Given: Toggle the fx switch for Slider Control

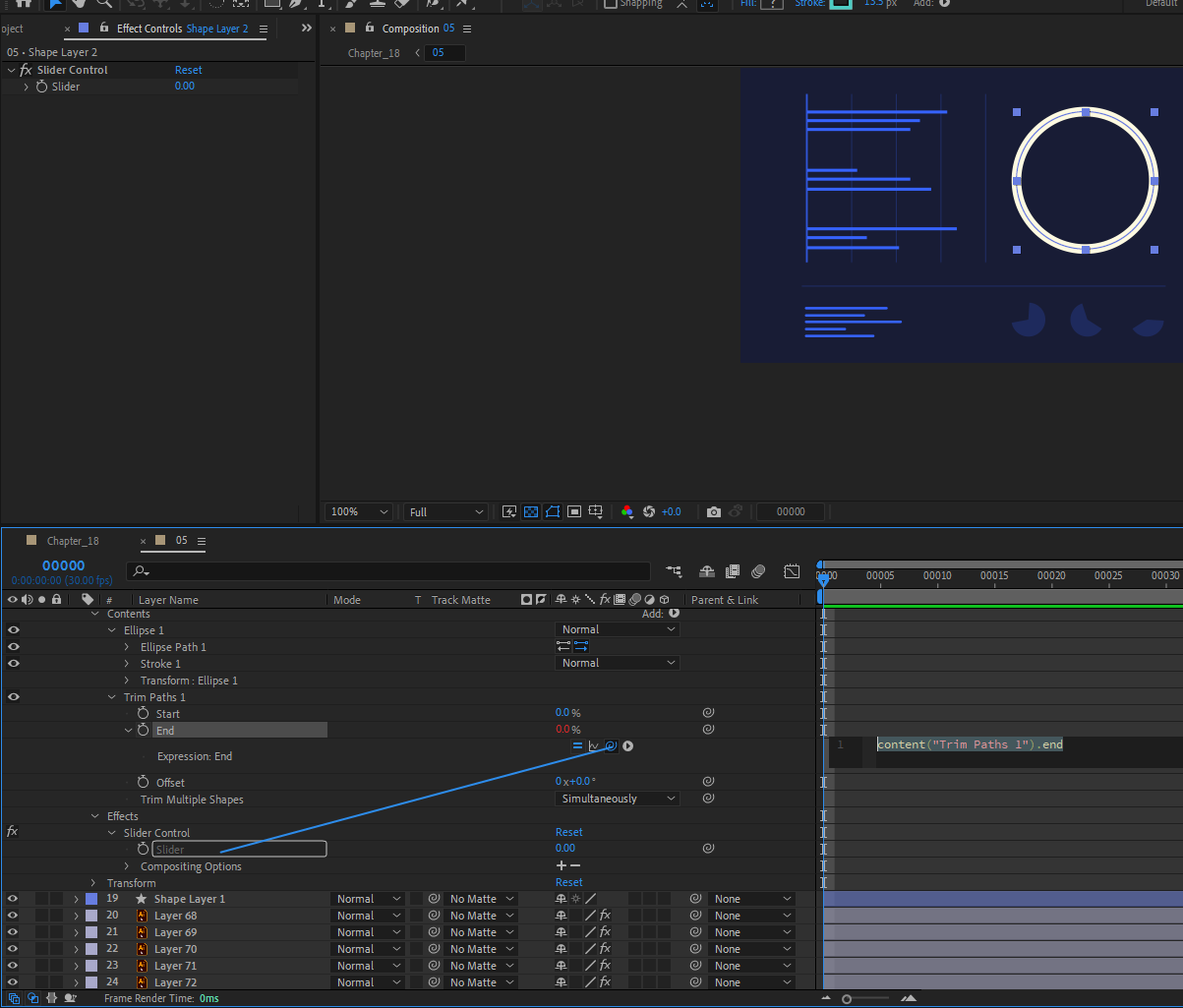Looking at the screenshot, I should (13, 832).
